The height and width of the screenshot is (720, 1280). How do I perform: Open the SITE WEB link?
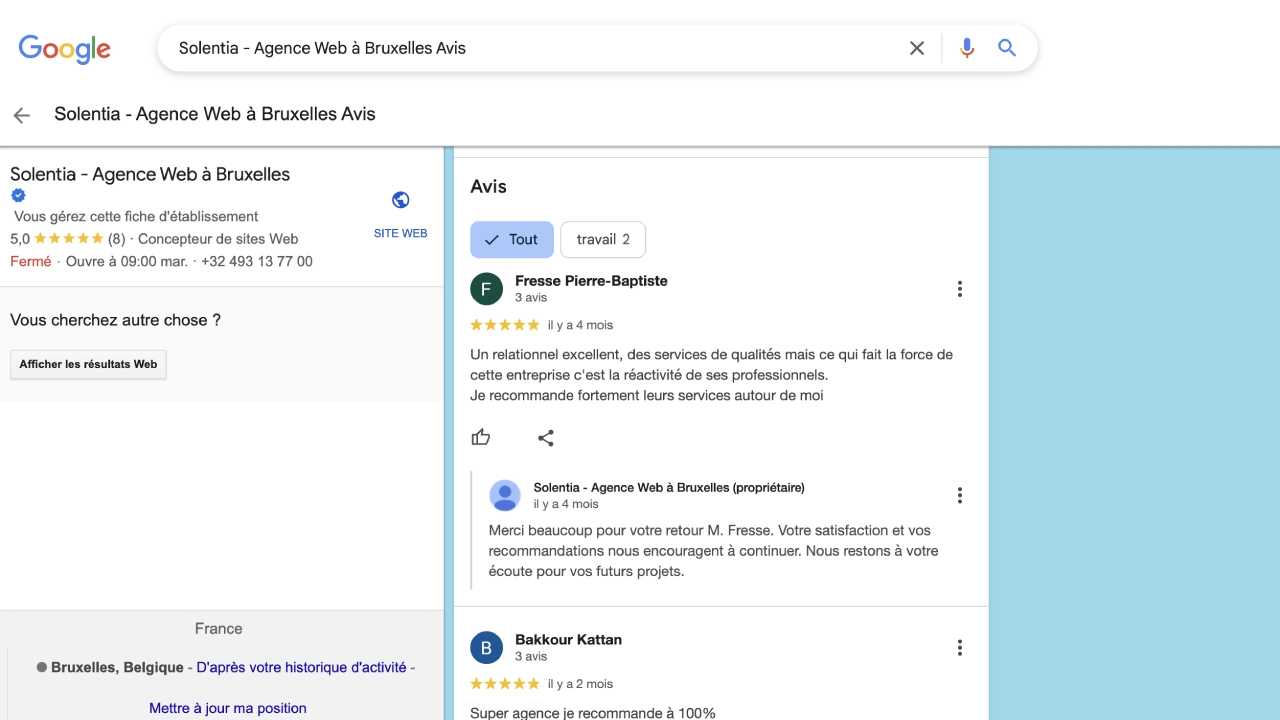(400, 233)
